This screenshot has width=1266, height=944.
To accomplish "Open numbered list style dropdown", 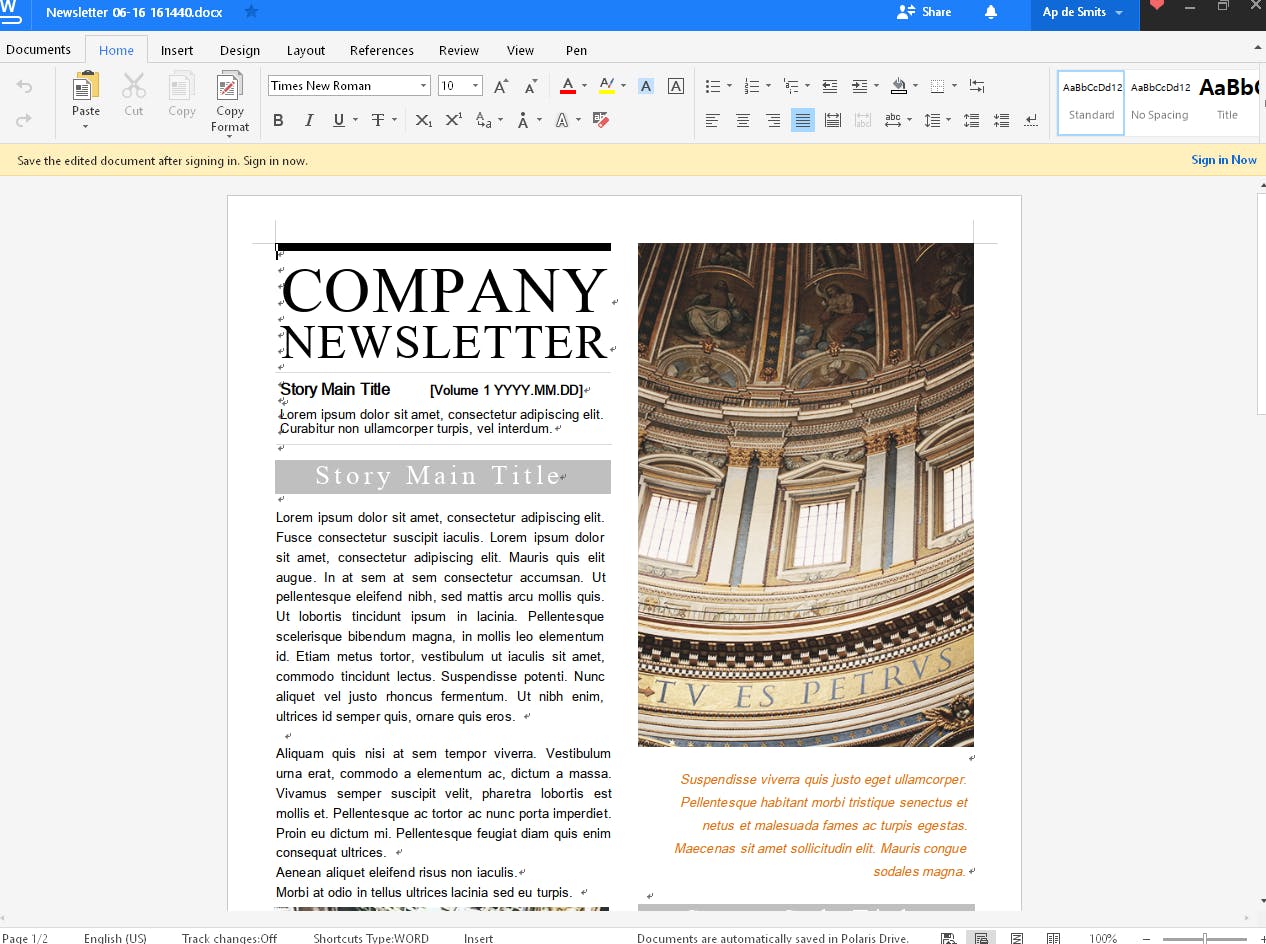I will tap(768, 86).
